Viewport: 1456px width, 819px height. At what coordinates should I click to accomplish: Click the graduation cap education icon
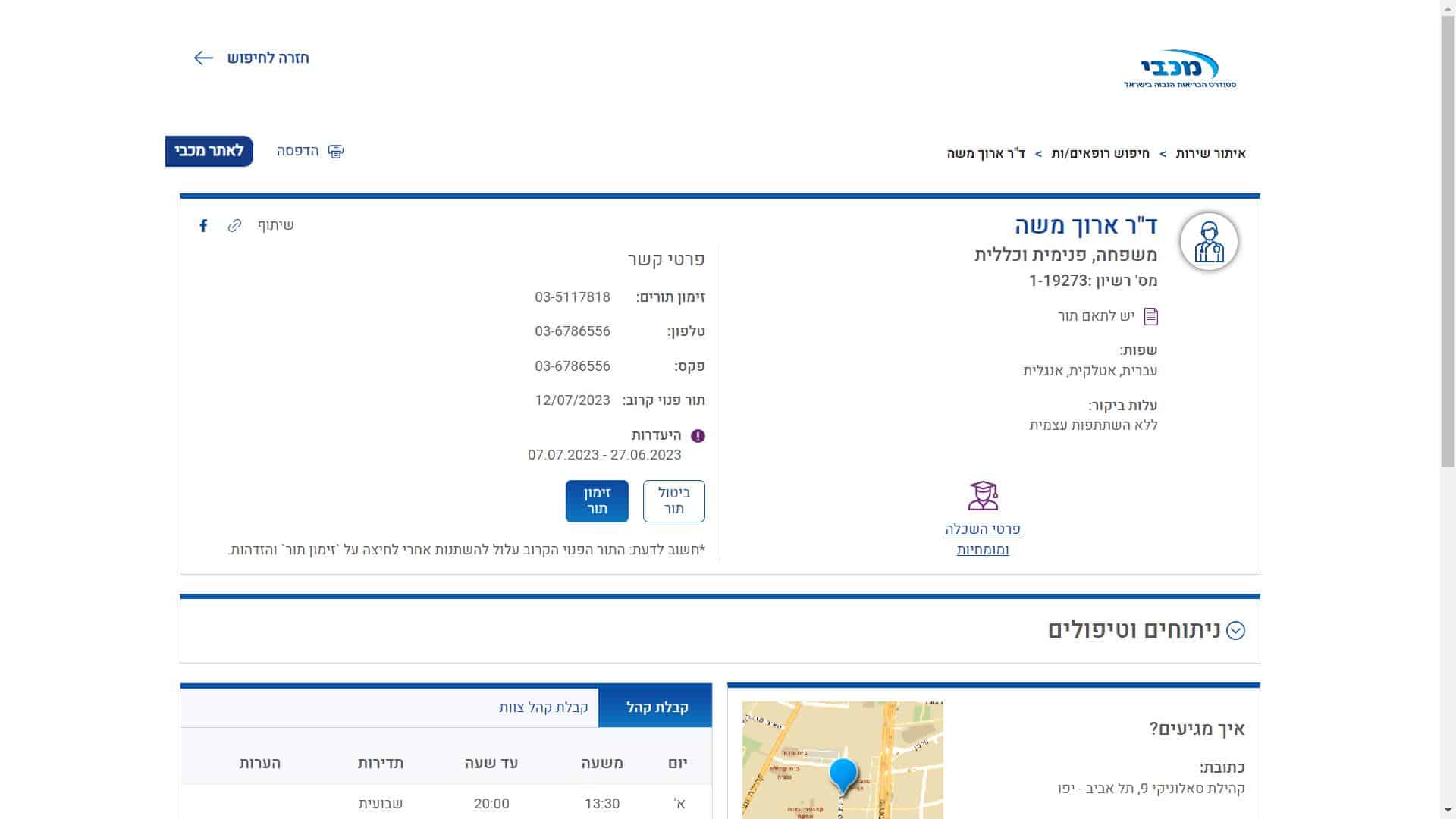[983, 496]
